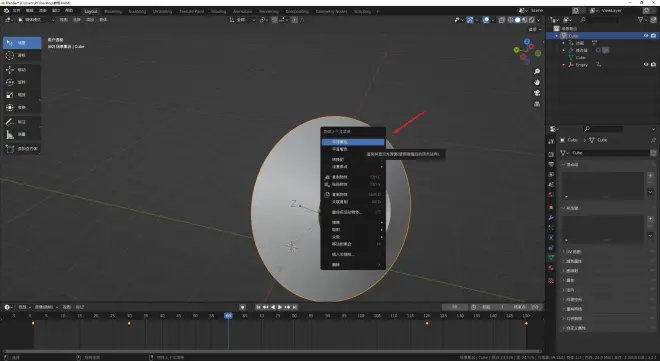Open the outliner filter funnel dropdown
Viewport: 660px width, 361px height.
point(643,20)
